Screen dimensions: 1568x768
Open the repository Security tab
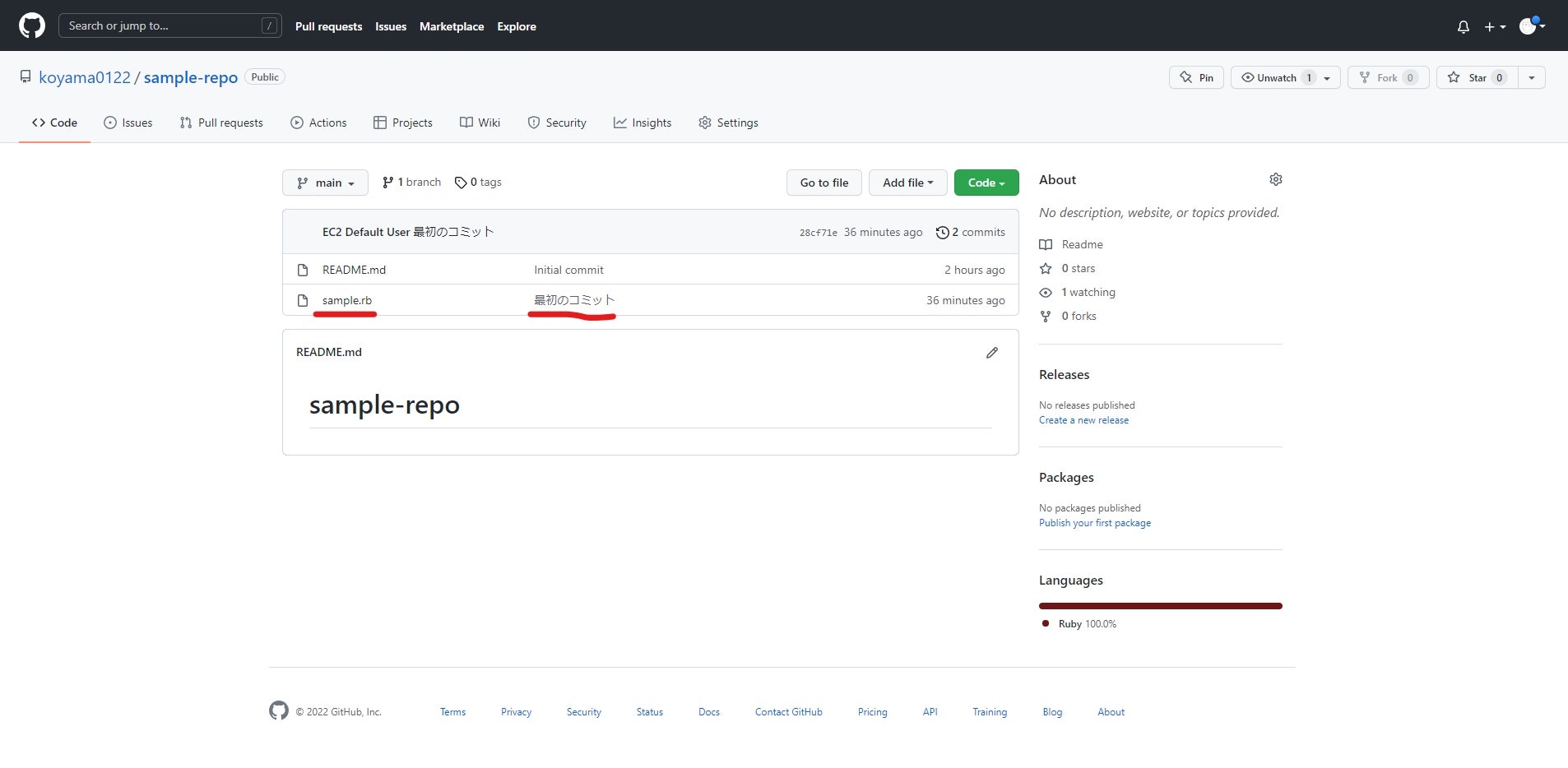point(557,123)
